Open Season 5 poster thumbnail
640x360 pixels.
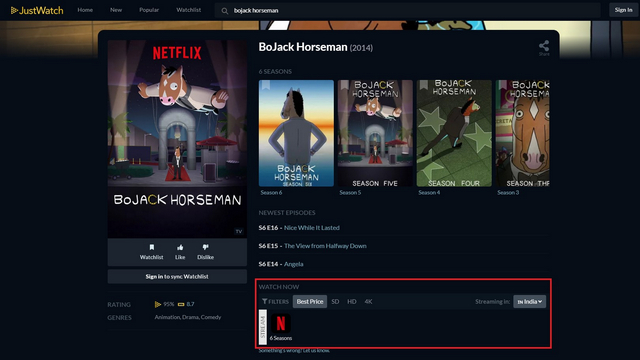(x=375, y=133)
